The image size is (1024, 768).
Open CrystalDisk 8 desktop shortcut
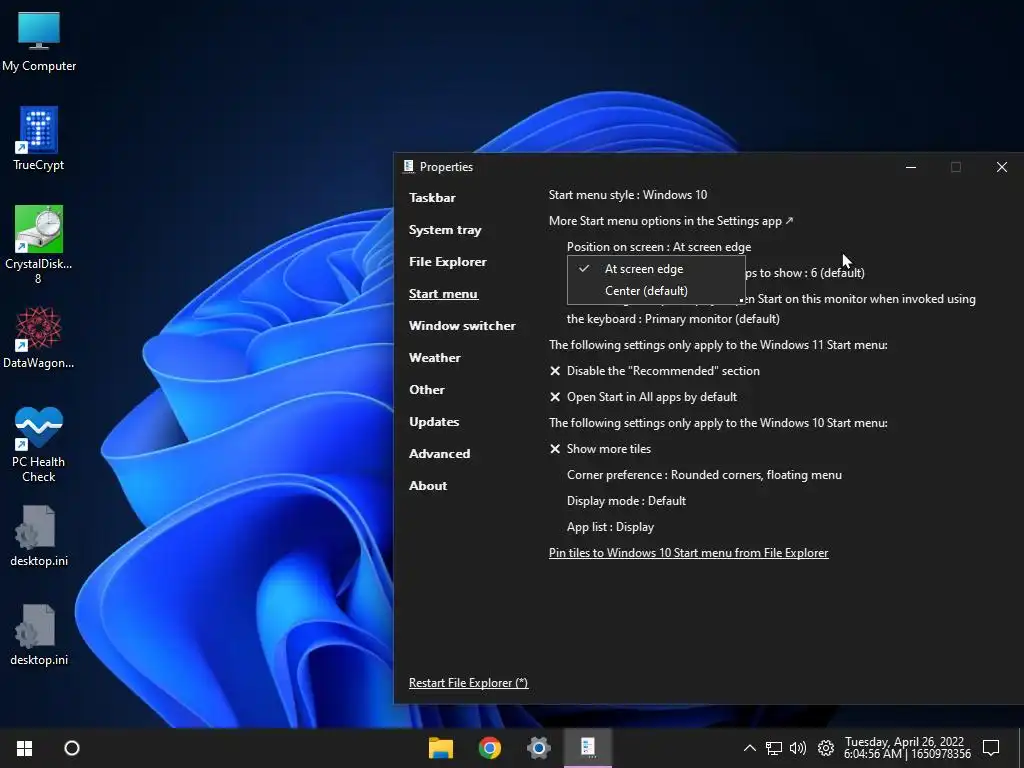click(x=39, y=244)
